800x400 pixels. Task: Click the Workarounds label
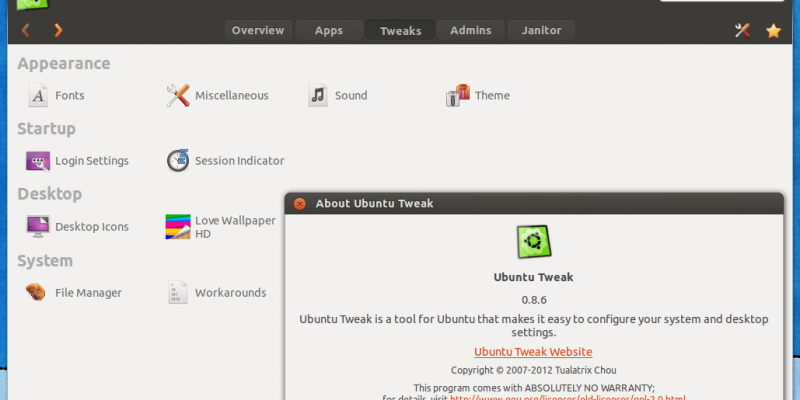click(231, 293)
